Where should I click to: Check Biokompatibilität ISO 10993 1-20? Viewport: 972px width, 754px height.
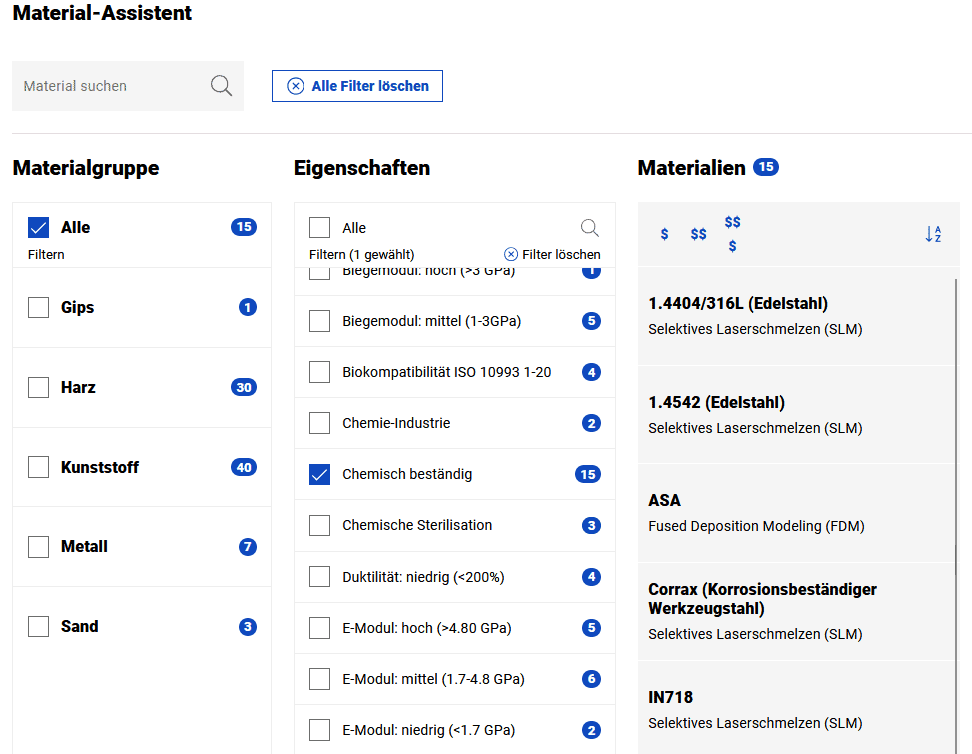[319, 372]
